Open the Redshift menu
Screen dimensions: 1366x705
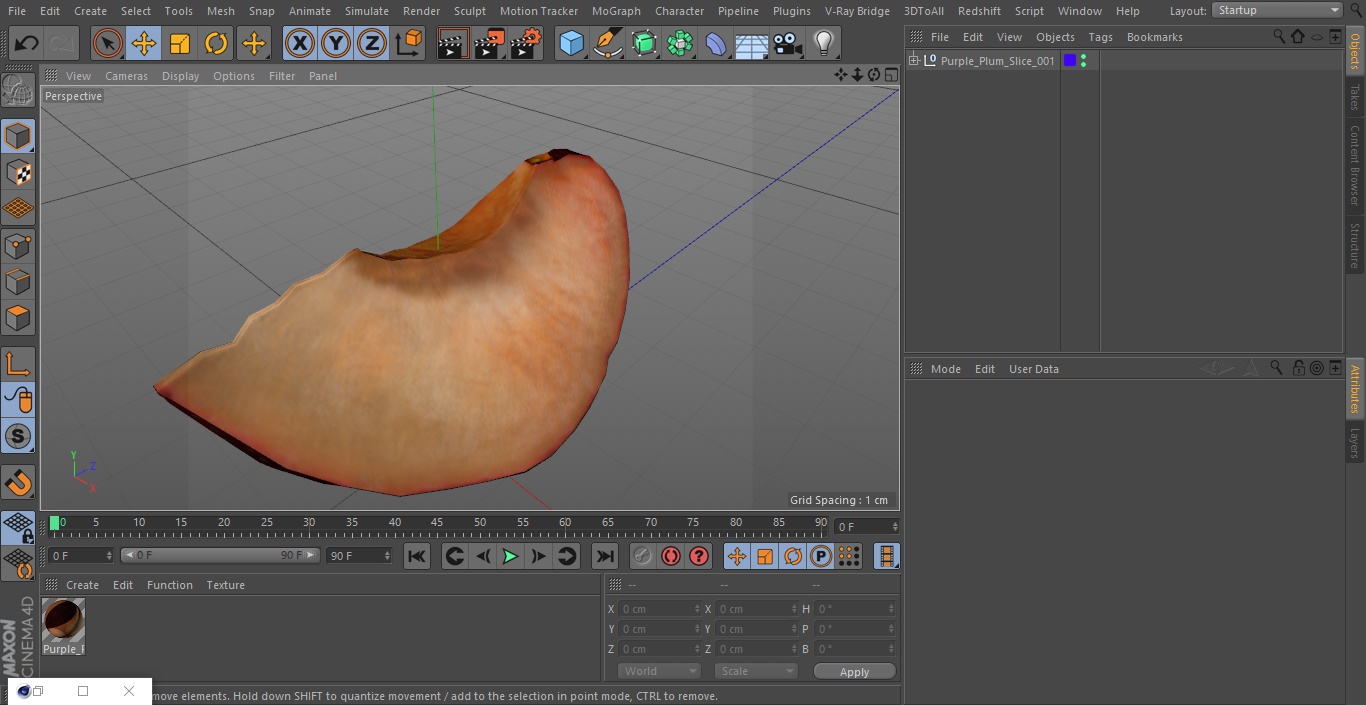[979, 11]
